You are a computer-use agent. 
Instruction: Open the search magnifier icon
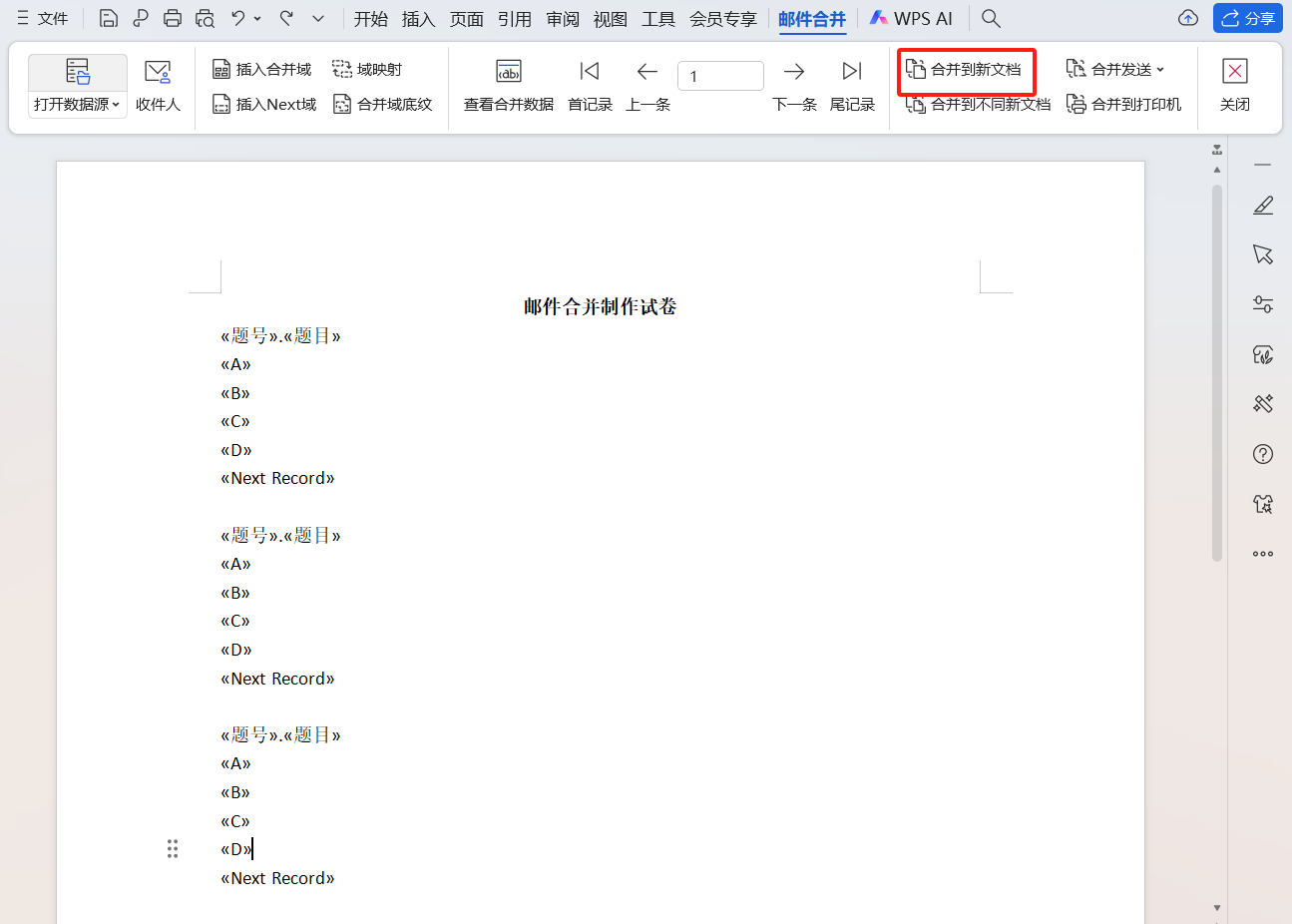pos(990,18)
